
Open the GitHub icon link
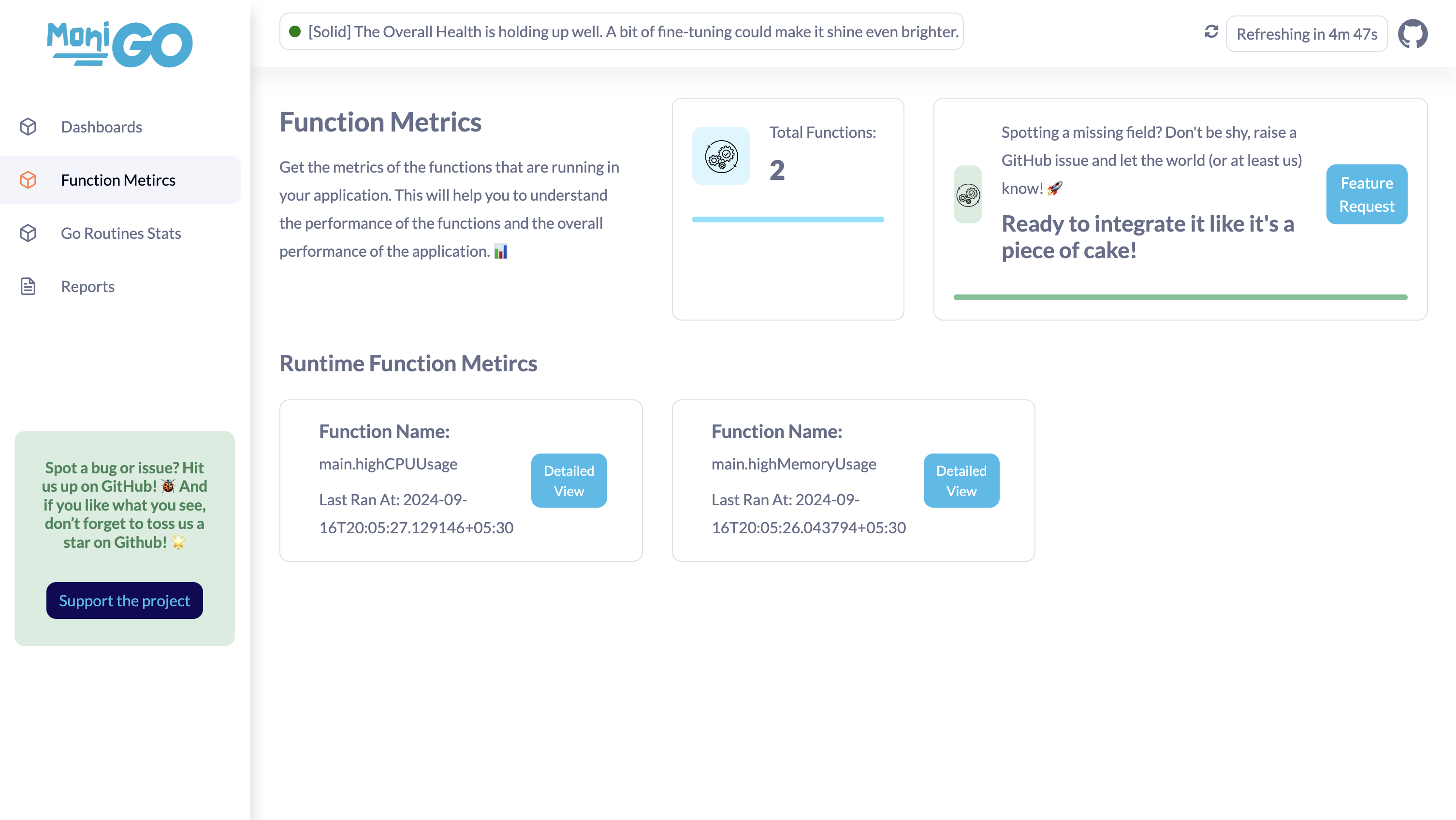click(x=1412, y=34)
